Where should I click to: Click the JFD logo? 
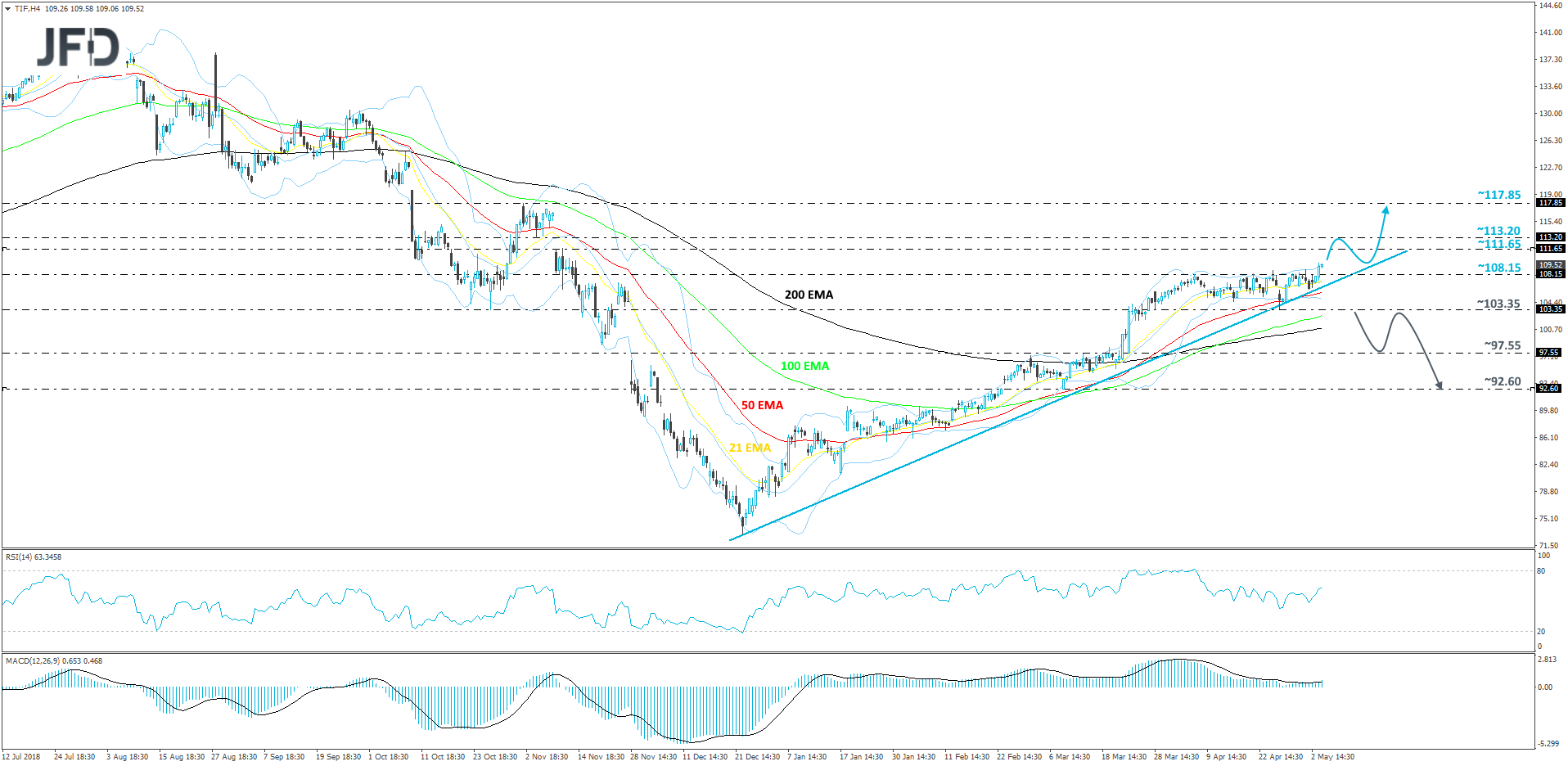78,47
